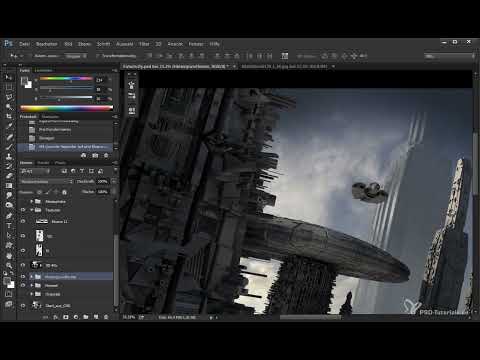
Task: Create a new layer group
Action: point(86,317)
